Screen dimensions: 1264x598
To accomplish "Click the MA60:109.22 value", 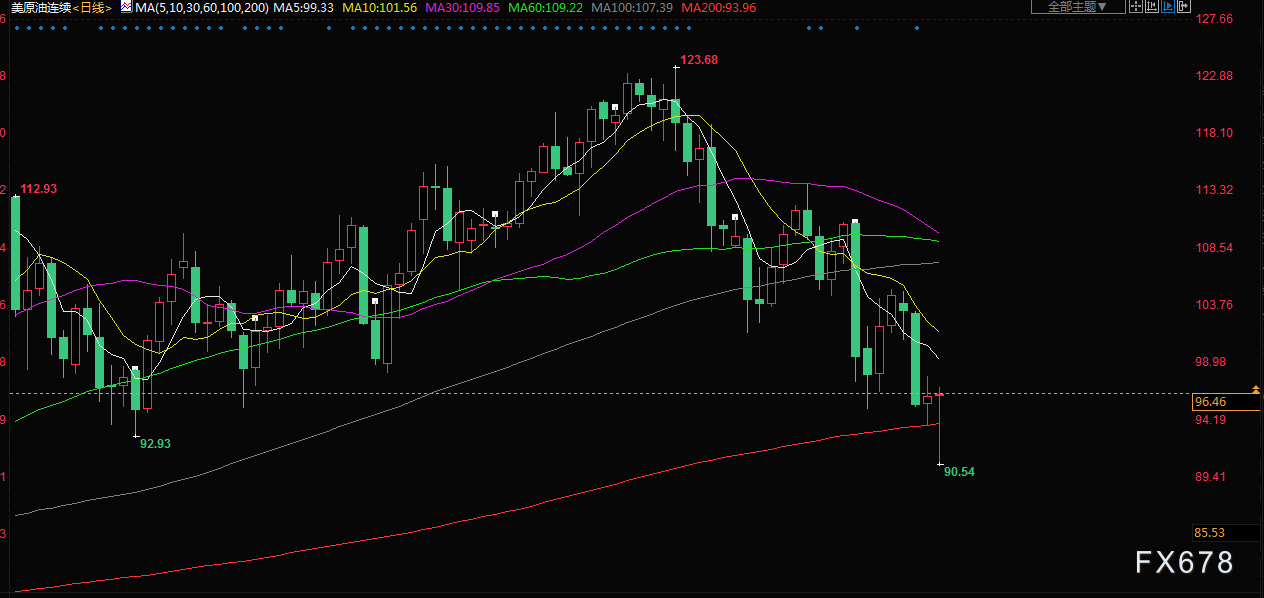I will point(545,7).
